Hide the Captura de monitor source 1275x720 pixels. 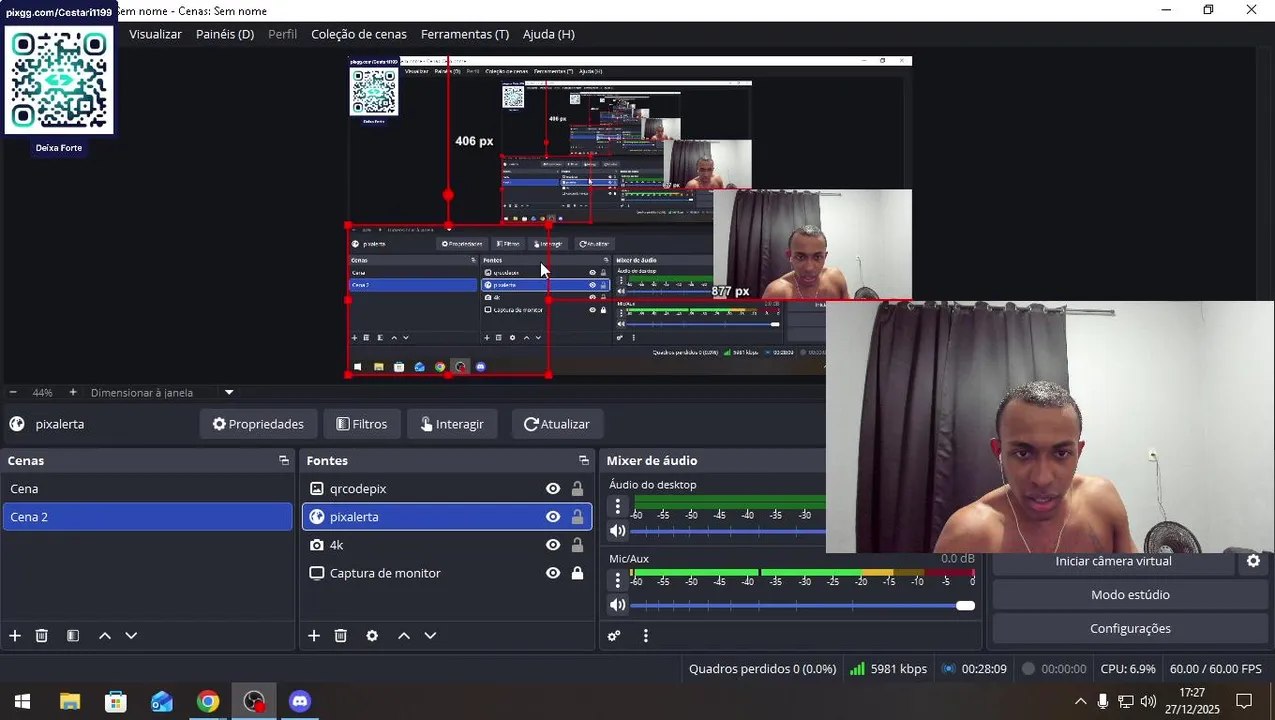coord(553,573)
